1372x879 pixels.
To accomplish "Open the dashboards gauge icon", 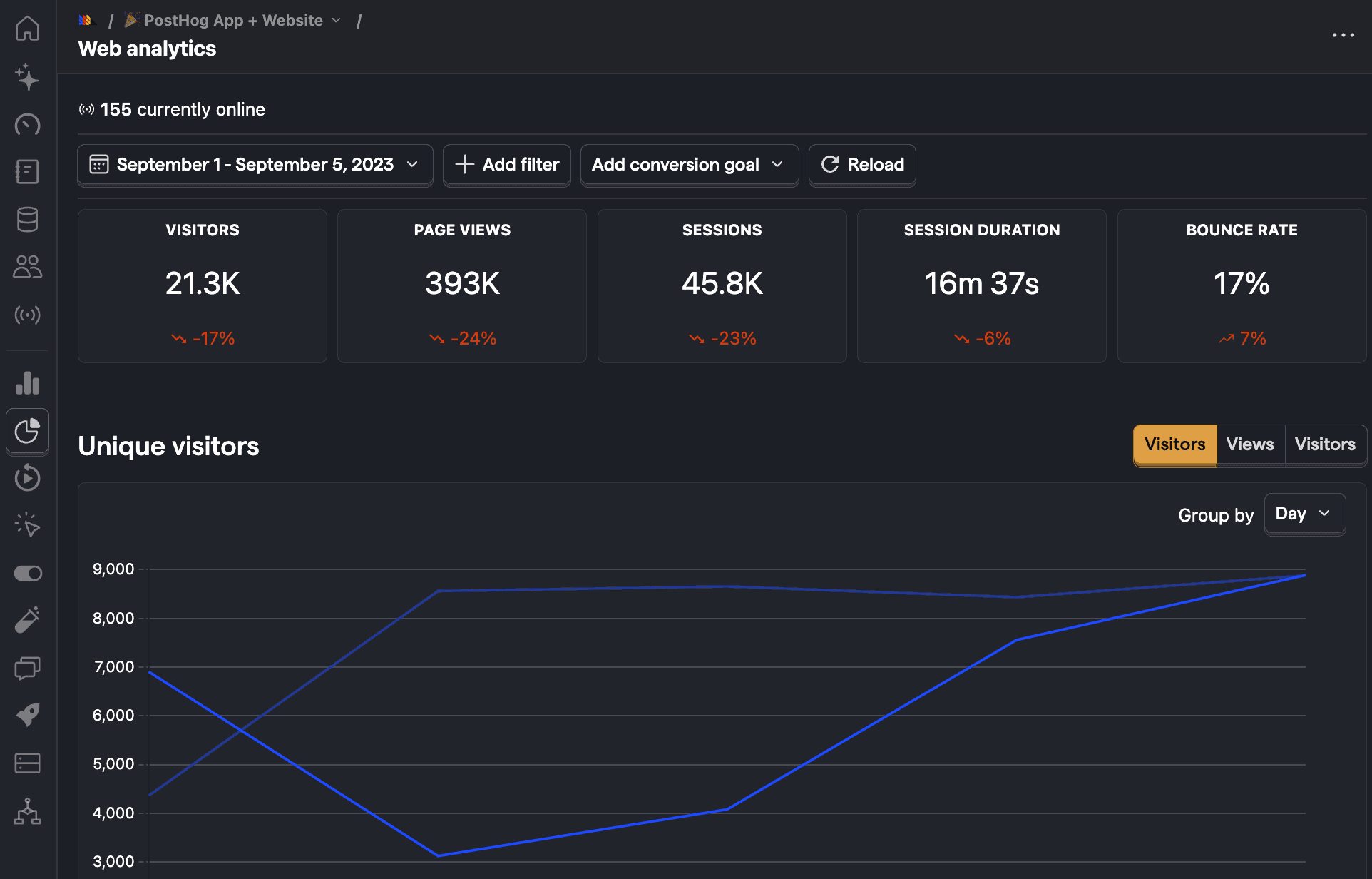I will [x=28, y=124].
